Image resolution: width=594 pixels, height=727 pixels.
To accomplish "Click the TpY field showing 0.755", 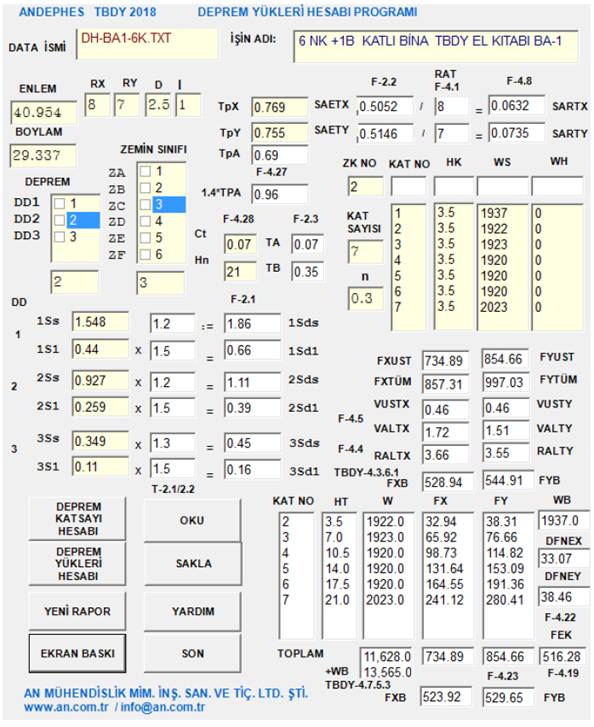I will [280, 132].
